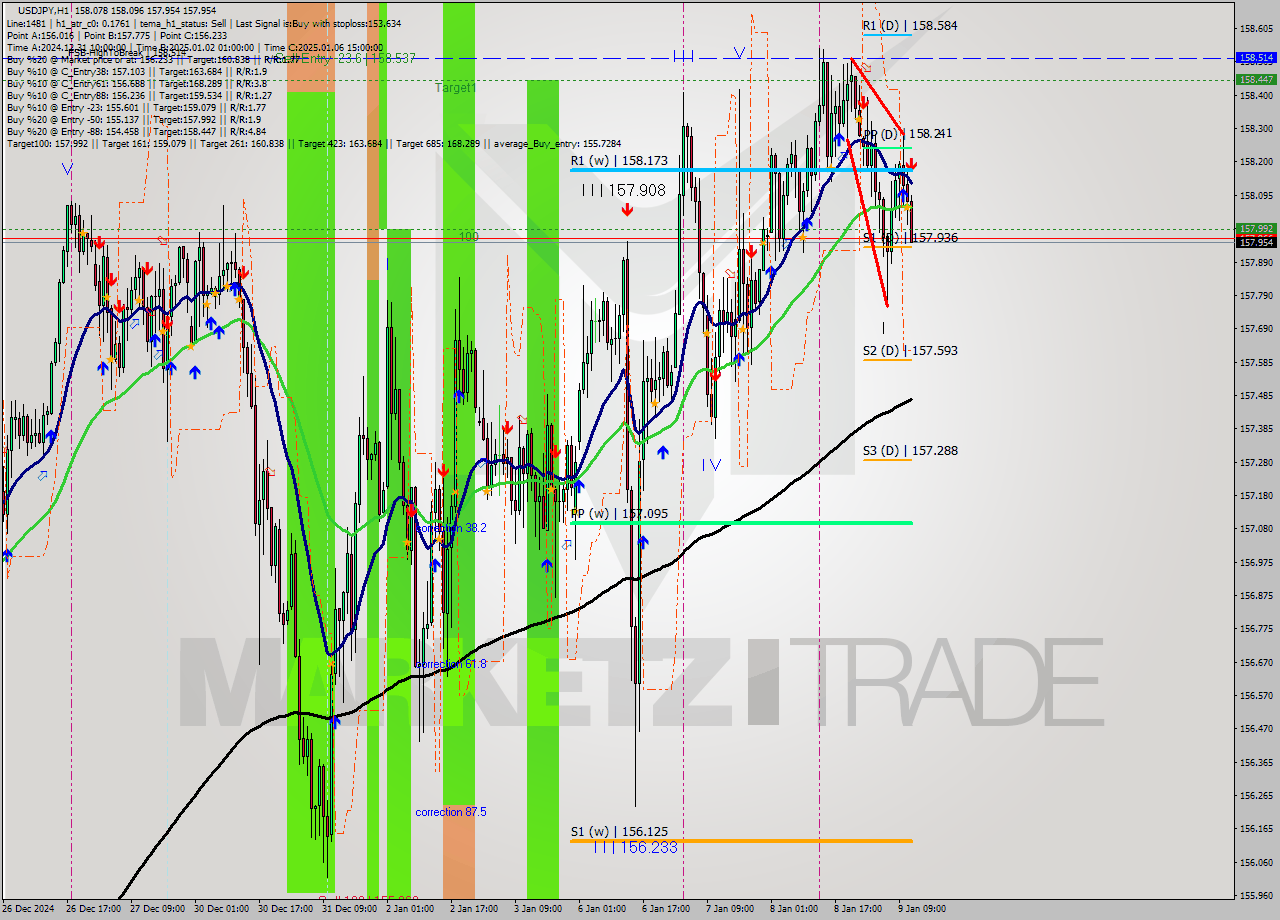1280x920 pixels.
Task: Click the 7 Jan 09:00 time axis label
Action: pyautogui.click(x=730, y=909)
